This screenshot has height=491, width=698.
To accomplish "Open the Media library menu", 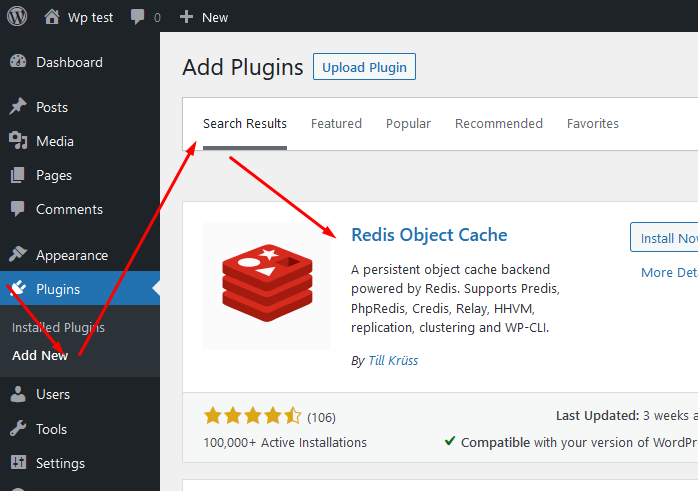I will 54,141.
